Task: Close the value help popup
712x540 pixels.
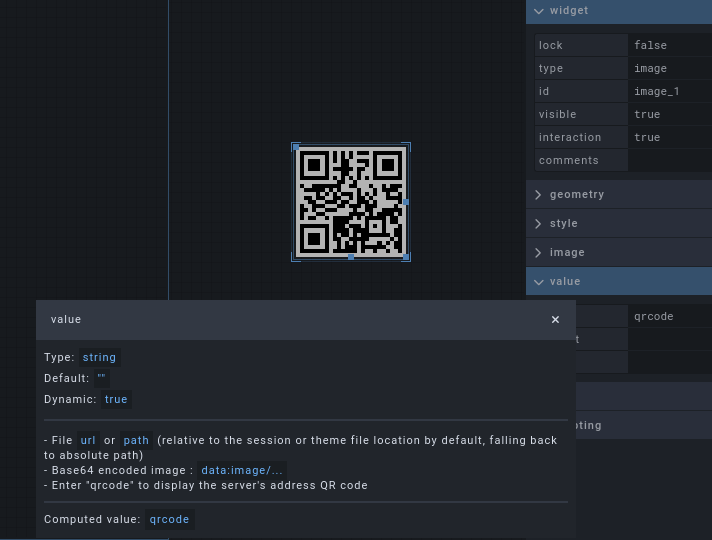Action: tap(555, 320)
